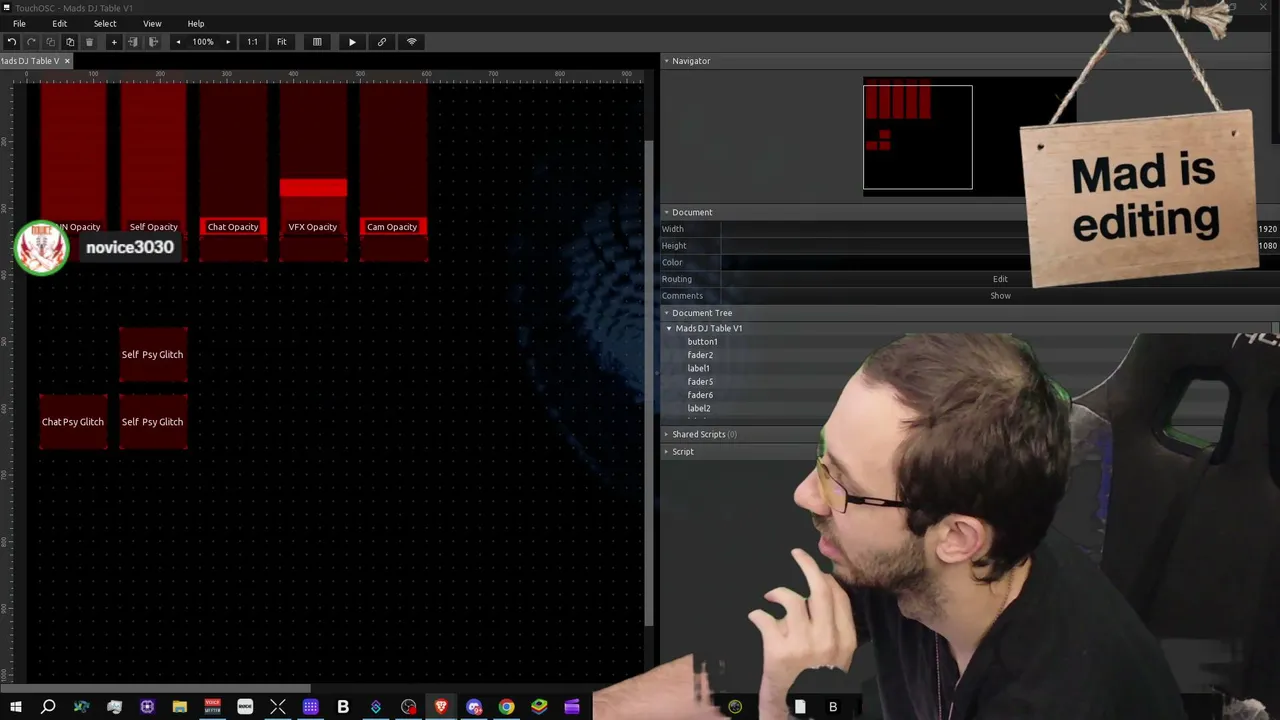
Task: Select fader6 in the Document Tree
Action: pos(700,395)
